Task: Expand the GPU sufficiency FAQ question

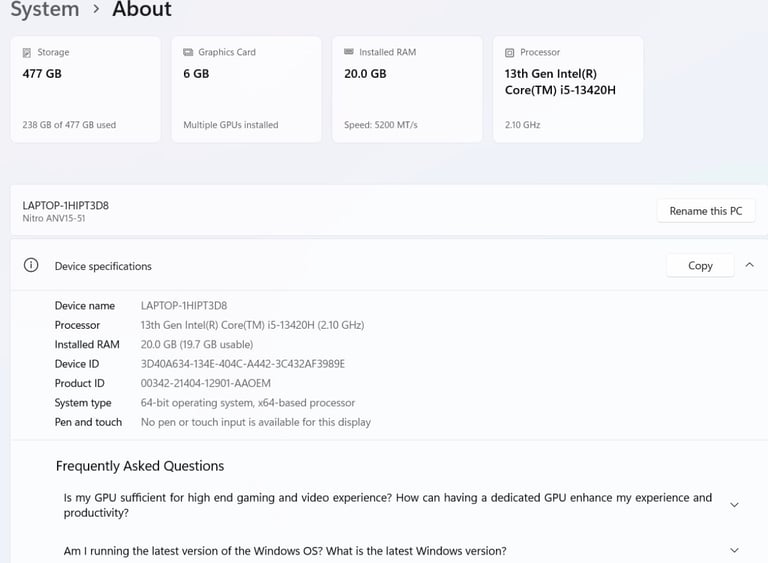Action: pyautogui.click(x=734, y=505)
